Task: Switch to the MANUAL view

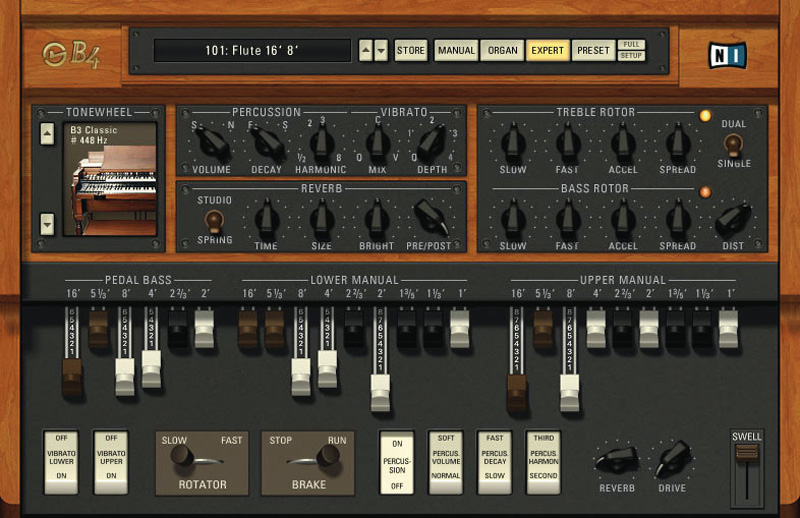Action: [x=456, y=51]
